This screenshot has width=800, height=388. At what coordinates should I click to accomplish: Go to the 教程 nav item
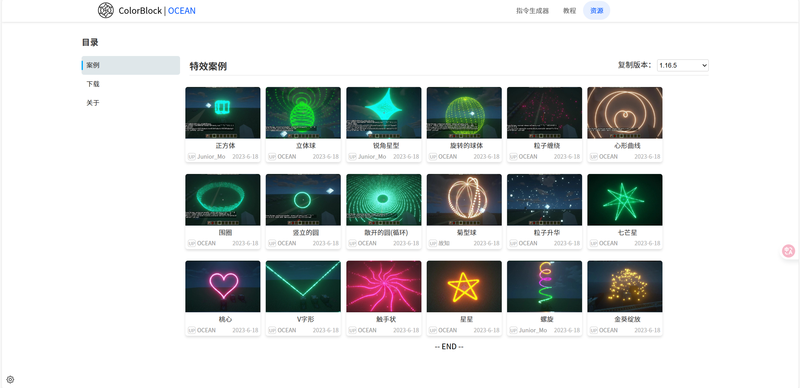click(x=569, y=11)
